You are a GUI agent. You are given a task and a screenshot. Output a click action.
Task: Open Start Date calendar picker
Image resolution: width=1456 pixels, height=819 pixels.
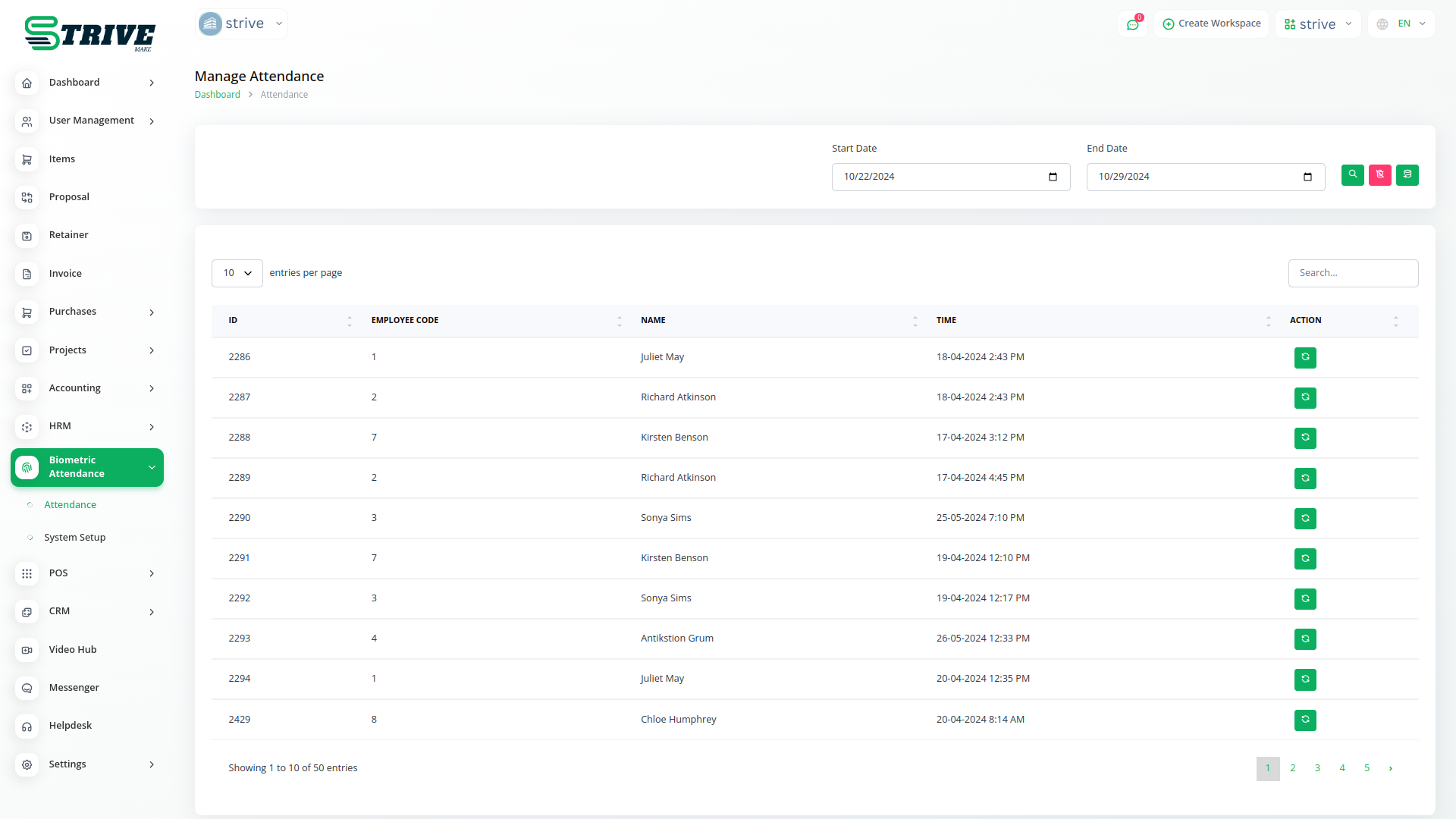(1053, 177)
